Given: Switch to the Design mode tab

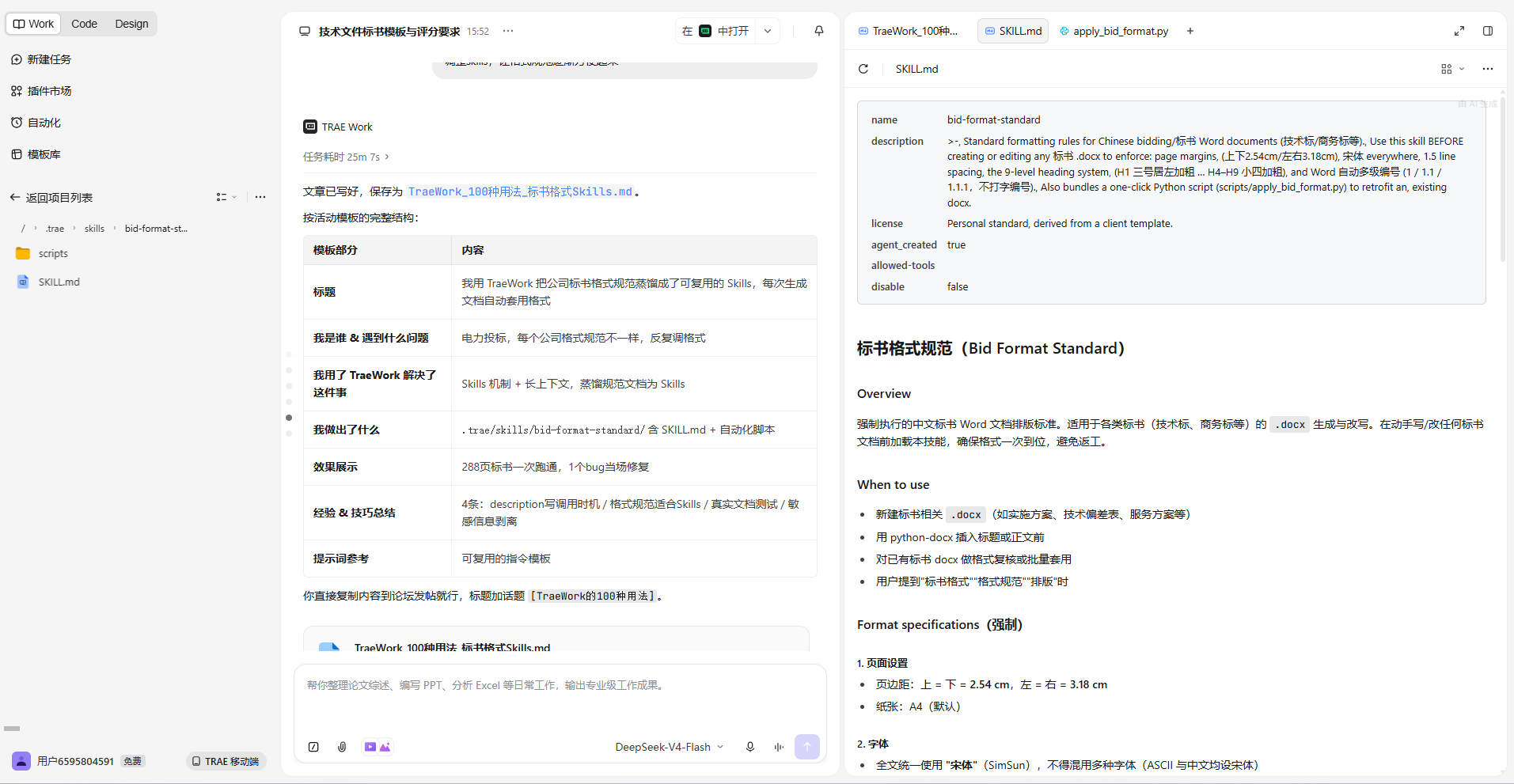Looking at the screenshot, I should [131, 24].
